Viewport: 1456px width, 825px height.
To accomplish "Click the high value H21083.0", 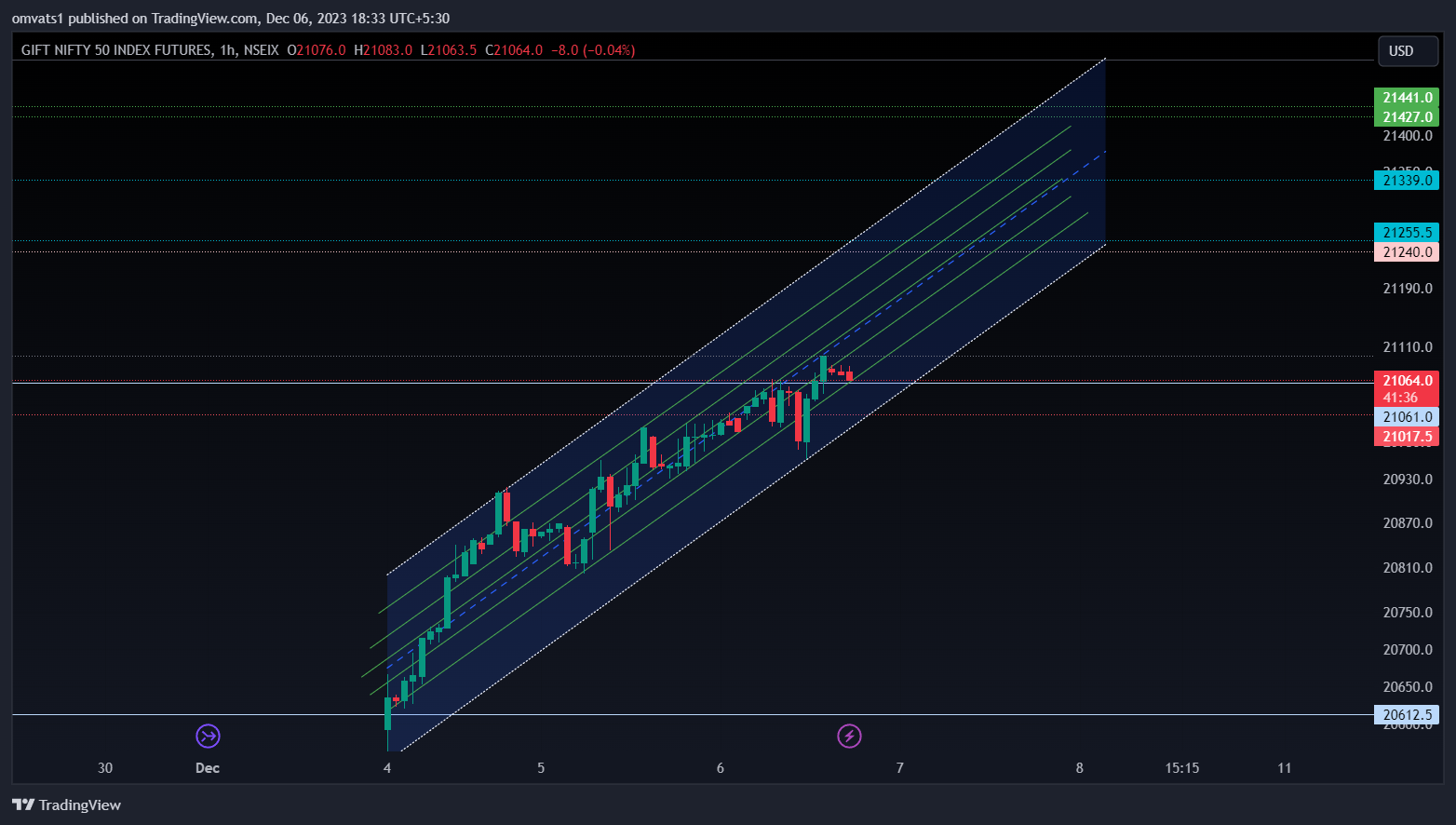I will tap(383, 50).
